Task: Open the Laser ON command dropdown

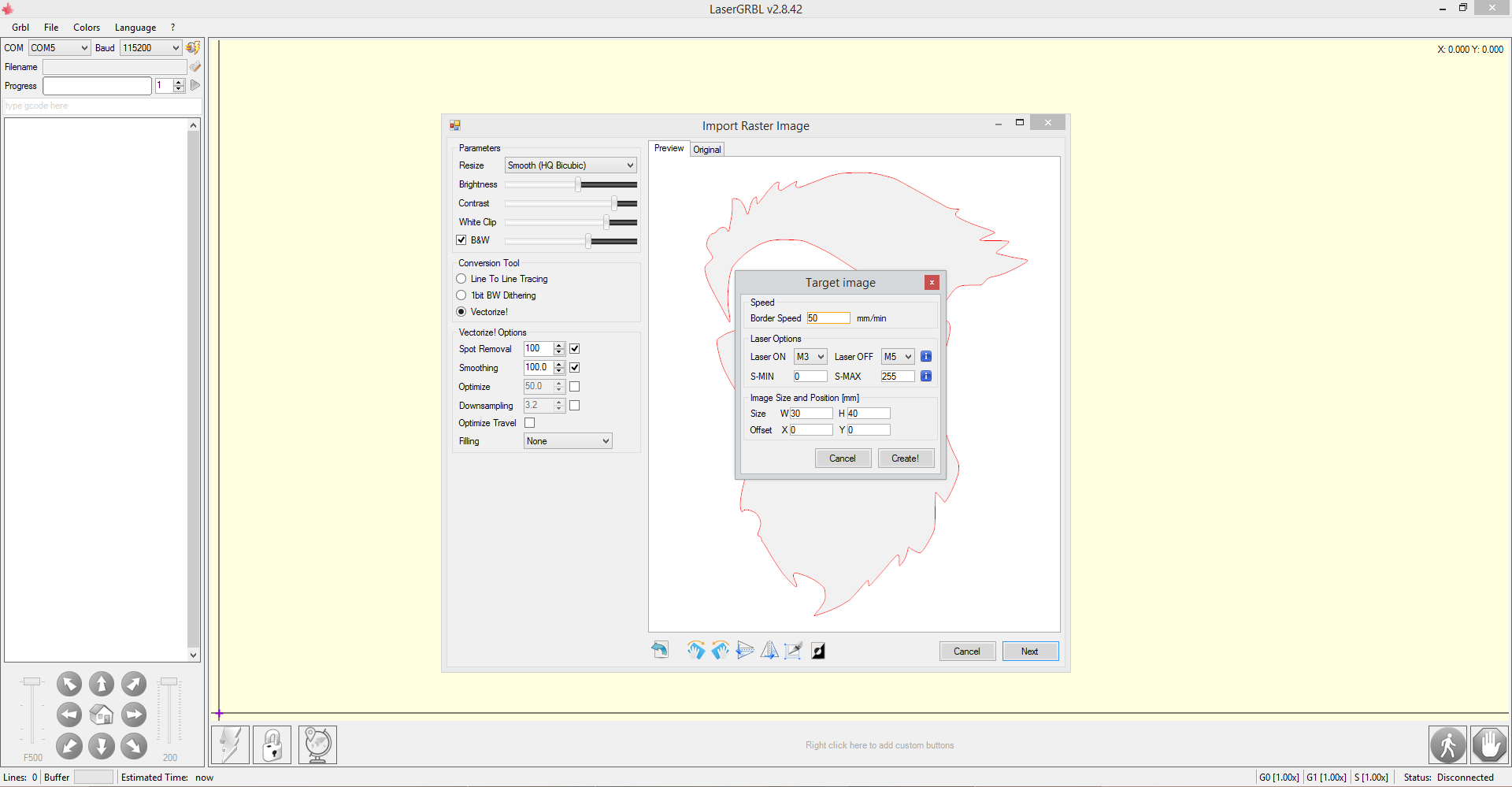Action: point(810,357)
